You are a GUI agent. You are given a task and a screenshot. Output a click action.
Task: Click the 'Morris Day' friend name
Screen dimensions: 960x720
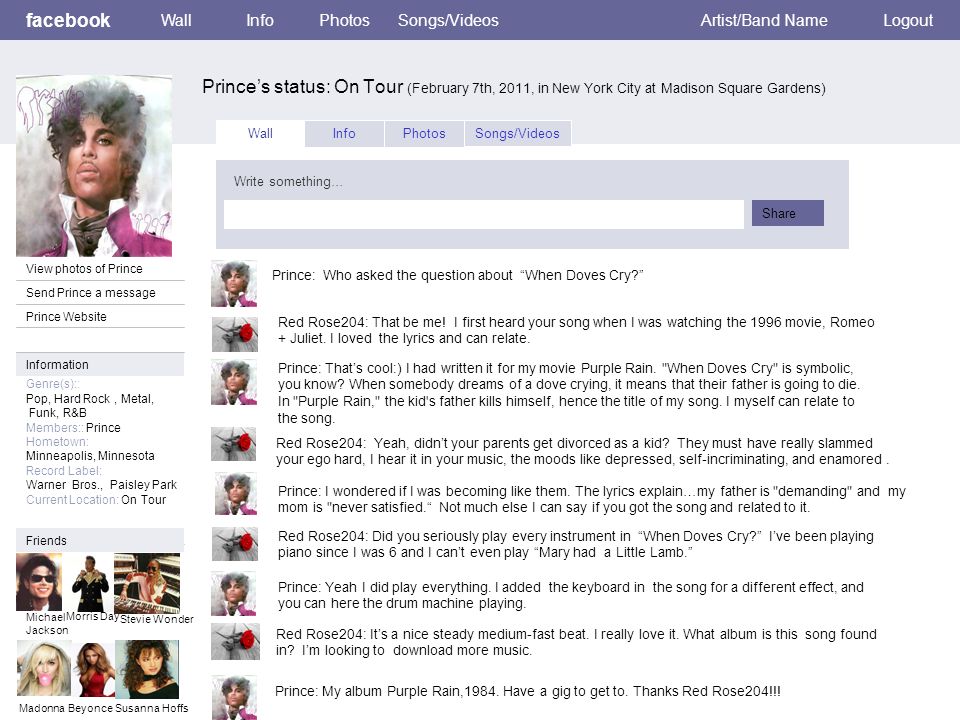[x=92, y=616]
